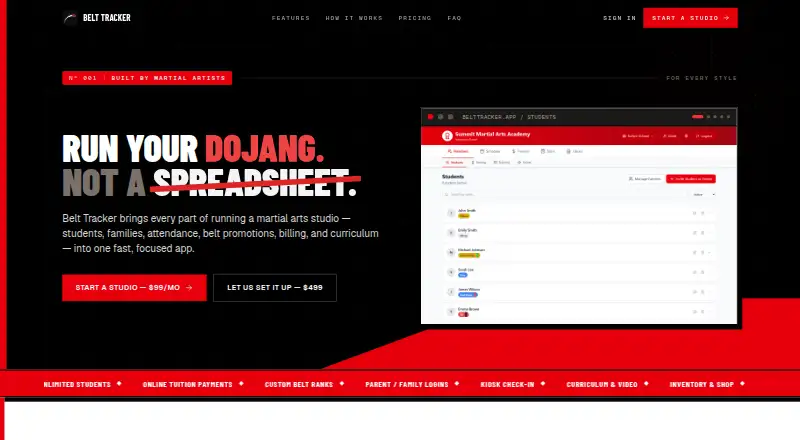Click the Belt Tracker brand name text
Screen dimensions: 800x440
coord(107,18)
